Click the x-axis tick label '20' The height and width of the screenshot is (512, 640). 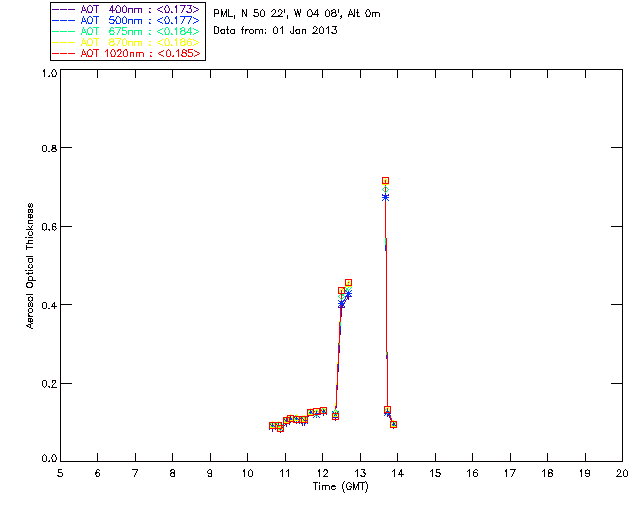(622, 473)
